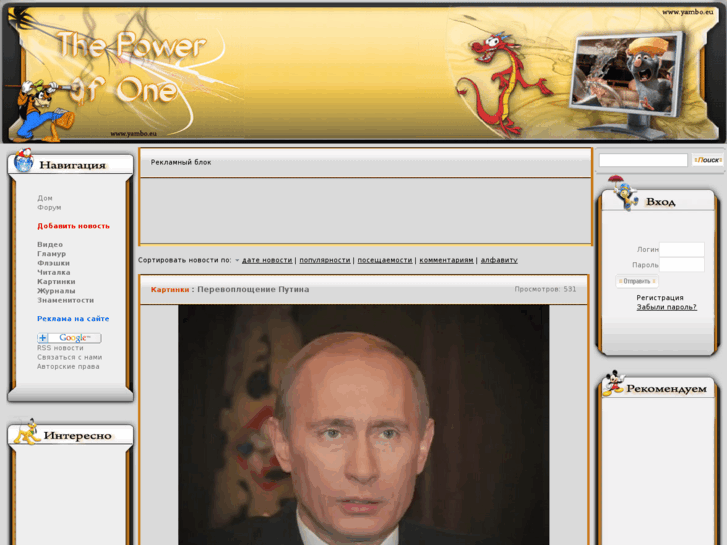Open the Читалка category
Viewport: 727px width, 545px height.
pyautogui.click(x=54, y=272)
